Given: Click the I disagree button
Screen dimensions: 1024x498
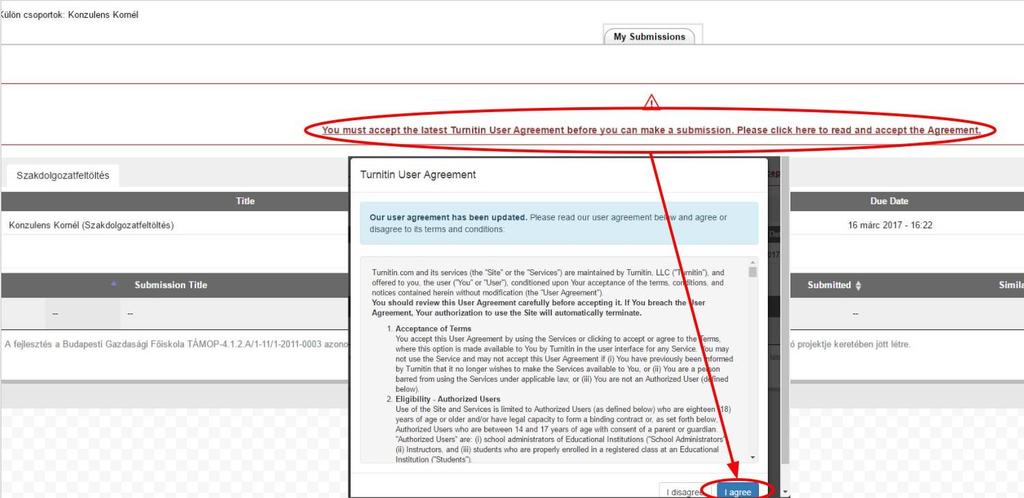Looking at the screenshot, I should point(685,491).
